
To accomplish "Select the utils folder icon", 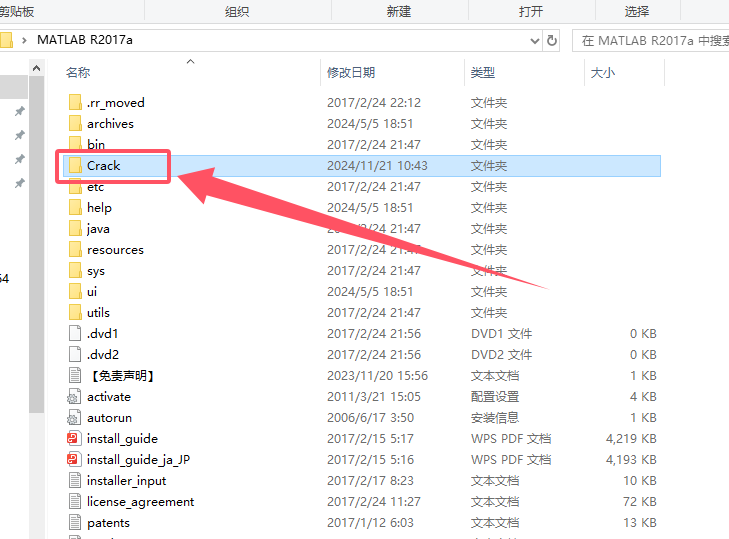I will tap(75, 312).
